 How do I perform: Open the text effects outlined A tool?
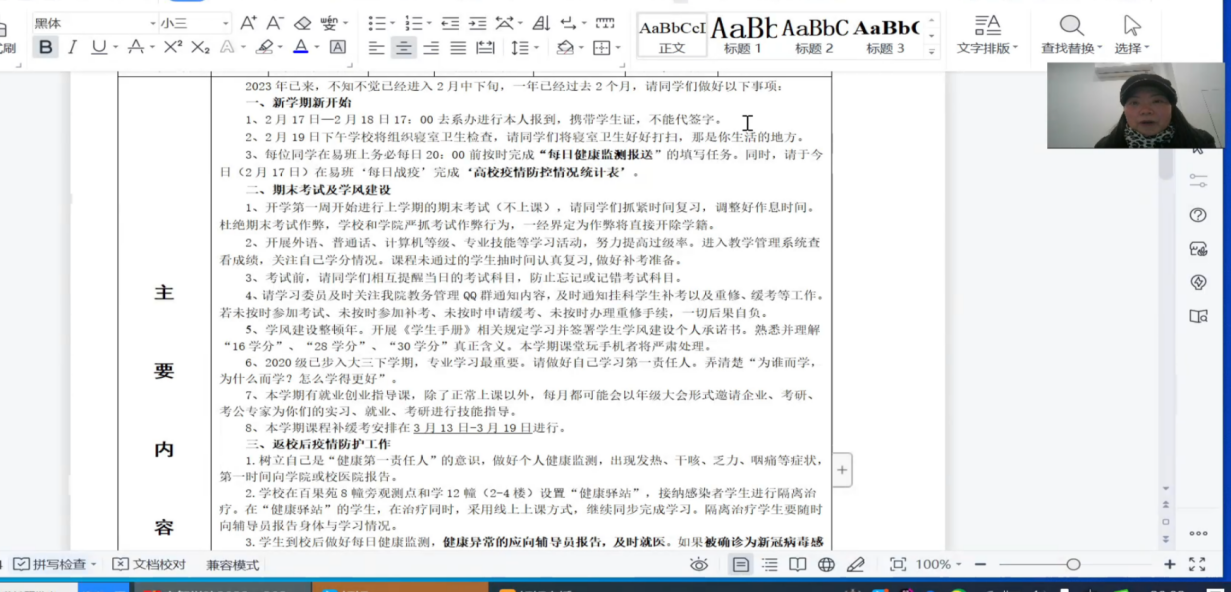click(x=227, y=47)
